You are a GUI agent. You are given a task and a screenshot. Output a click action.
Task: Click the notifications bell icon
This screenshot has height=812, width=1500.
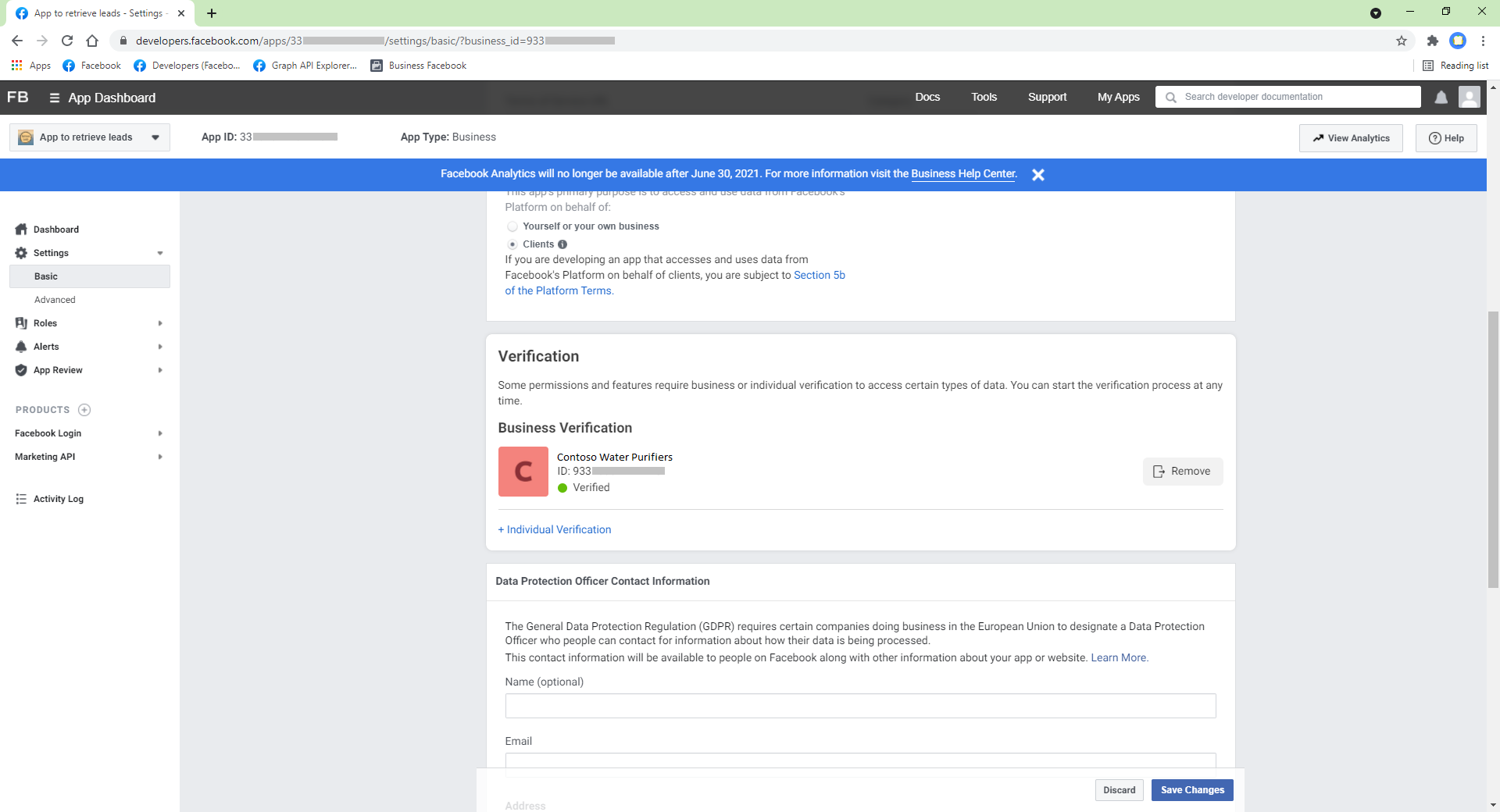(1441, 98)
